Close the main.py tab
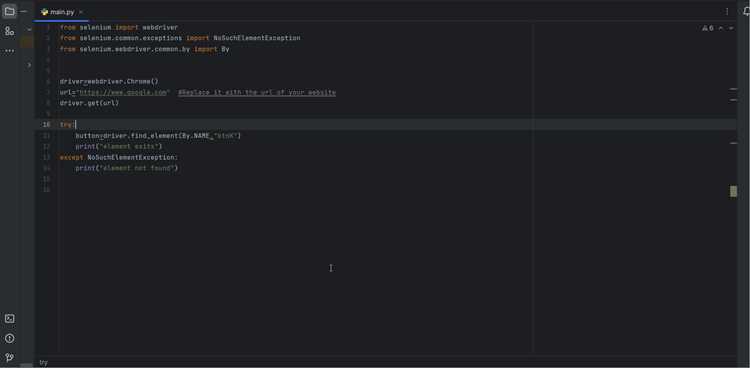This screenshot has height=368, width=750. coord(81,12)
